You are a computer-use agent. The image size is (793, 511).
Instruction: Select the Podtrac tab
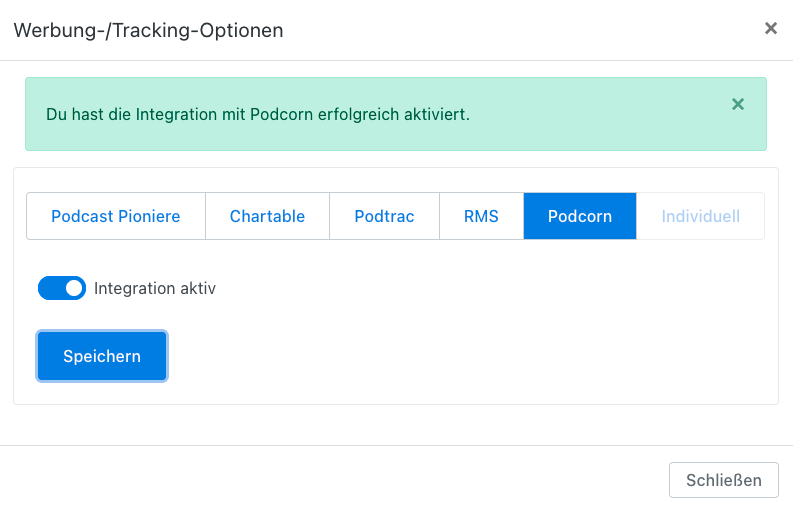pos(384,216)
